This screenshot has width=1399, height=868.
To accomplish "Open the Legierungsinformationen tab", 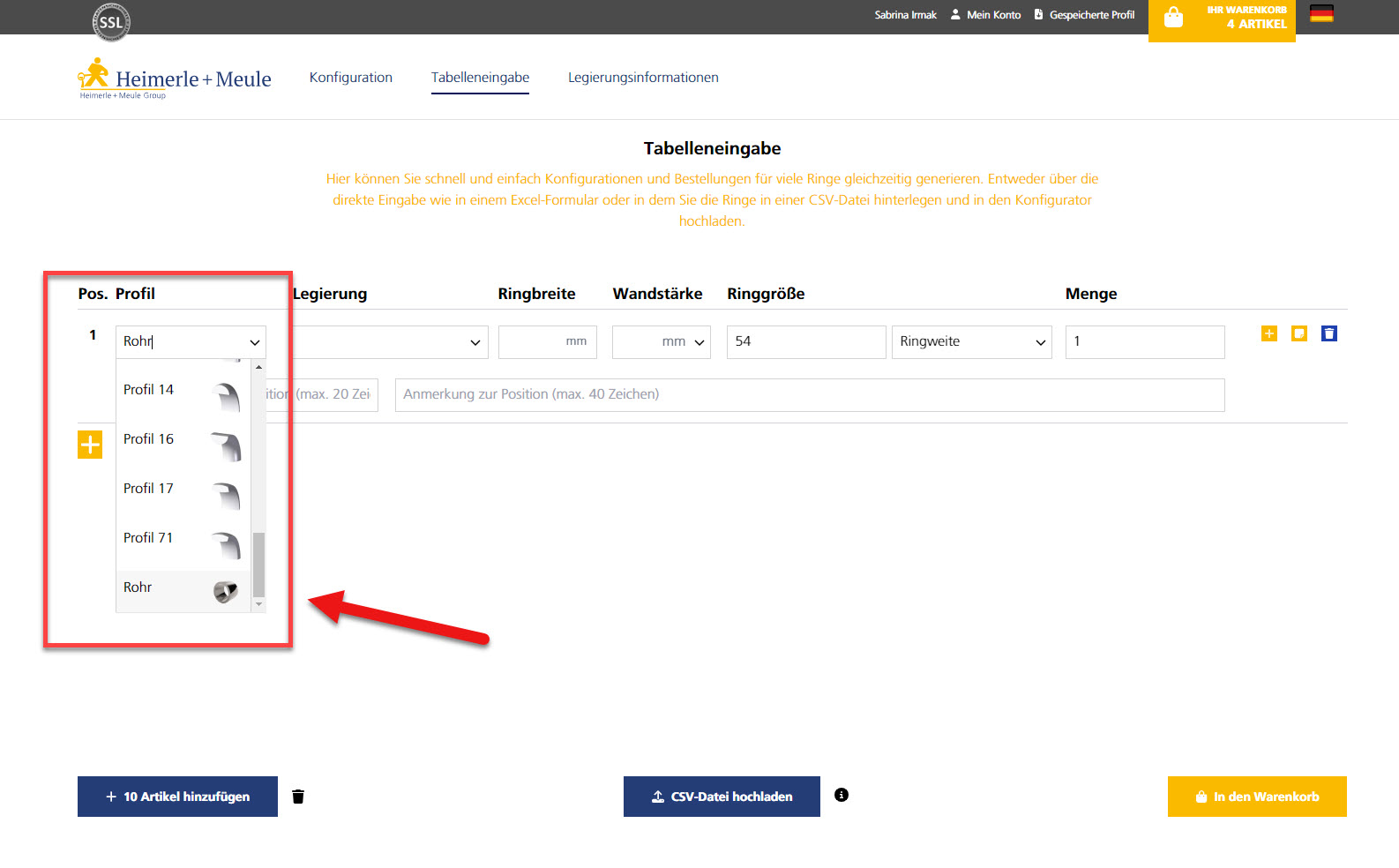I will [x=643, y=78].
